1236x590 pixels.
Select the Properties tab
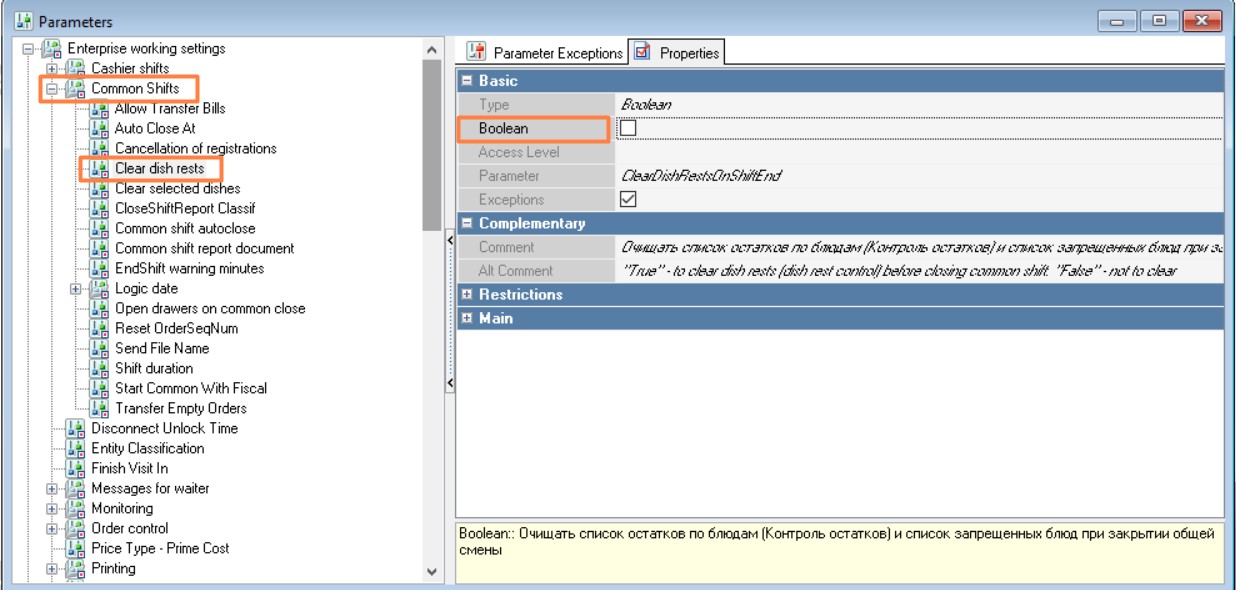pos(678,53)
